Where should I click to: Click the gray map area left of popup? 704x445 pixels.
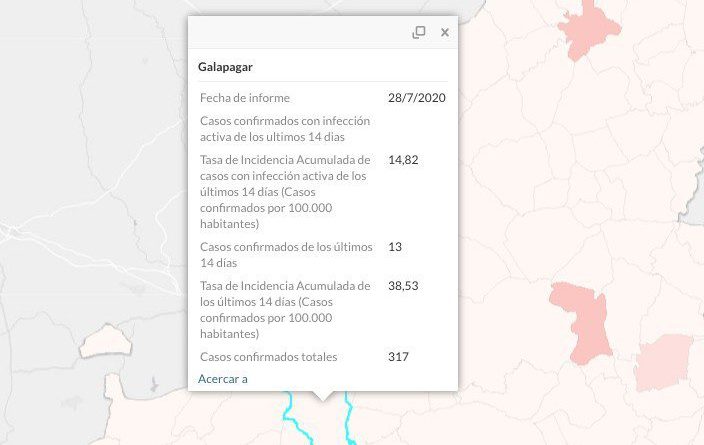pos(90,180)
